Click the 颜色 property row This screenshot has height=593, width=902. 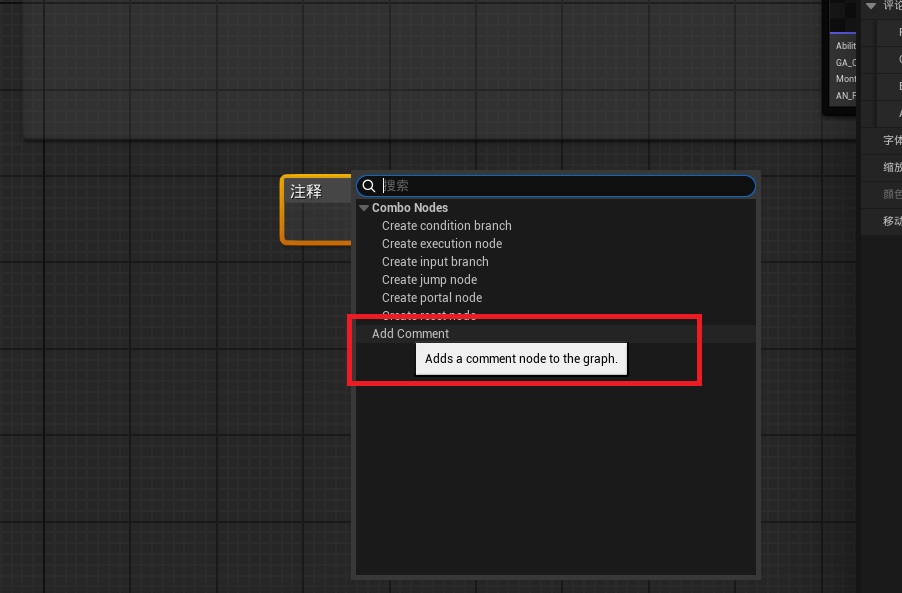(x=891, y=194)
